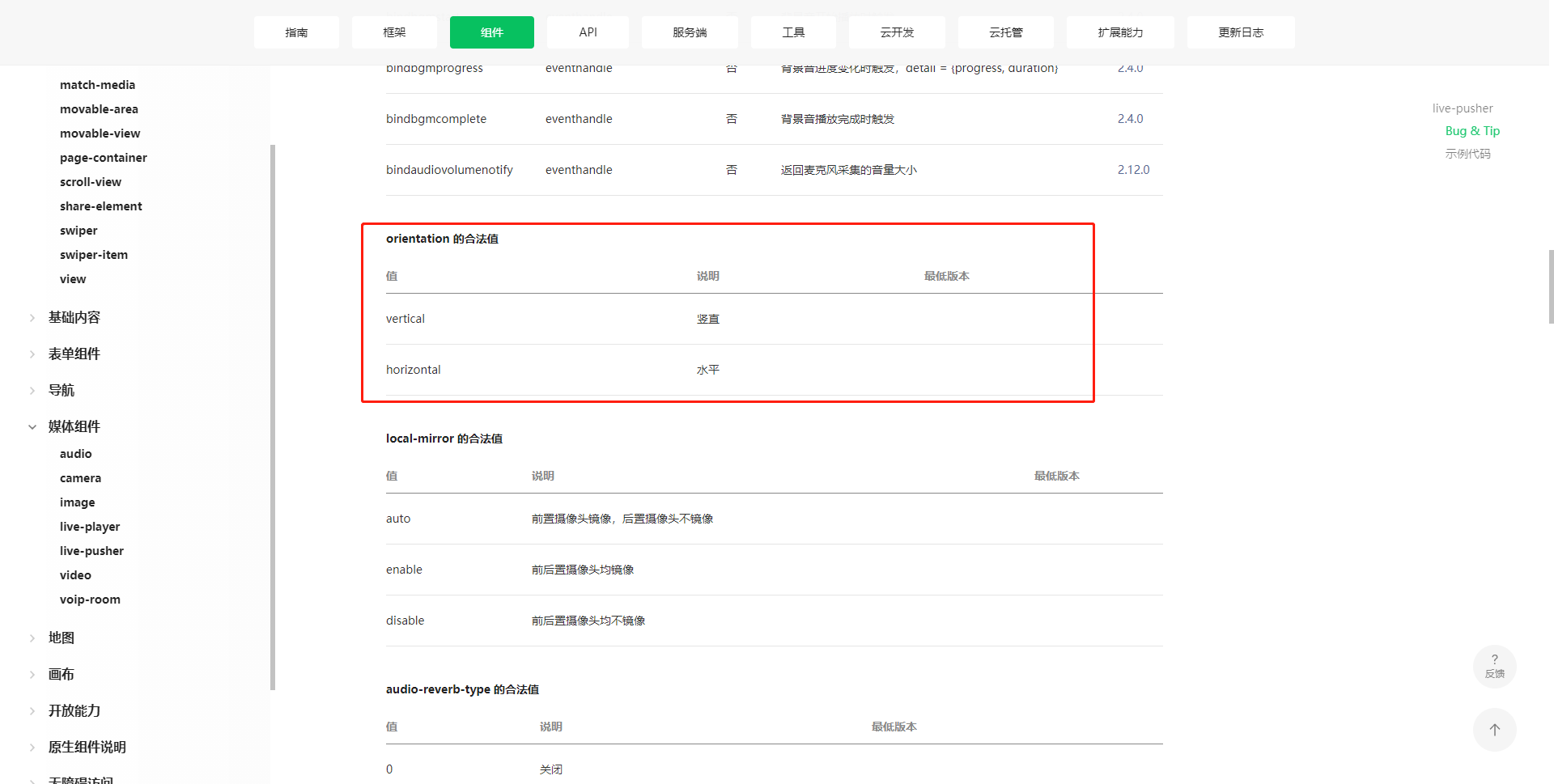Screen dimensions: 1554x784
Task: Click the audio-reverb-type 的合法值 heading
Action: tap(462, 689)
